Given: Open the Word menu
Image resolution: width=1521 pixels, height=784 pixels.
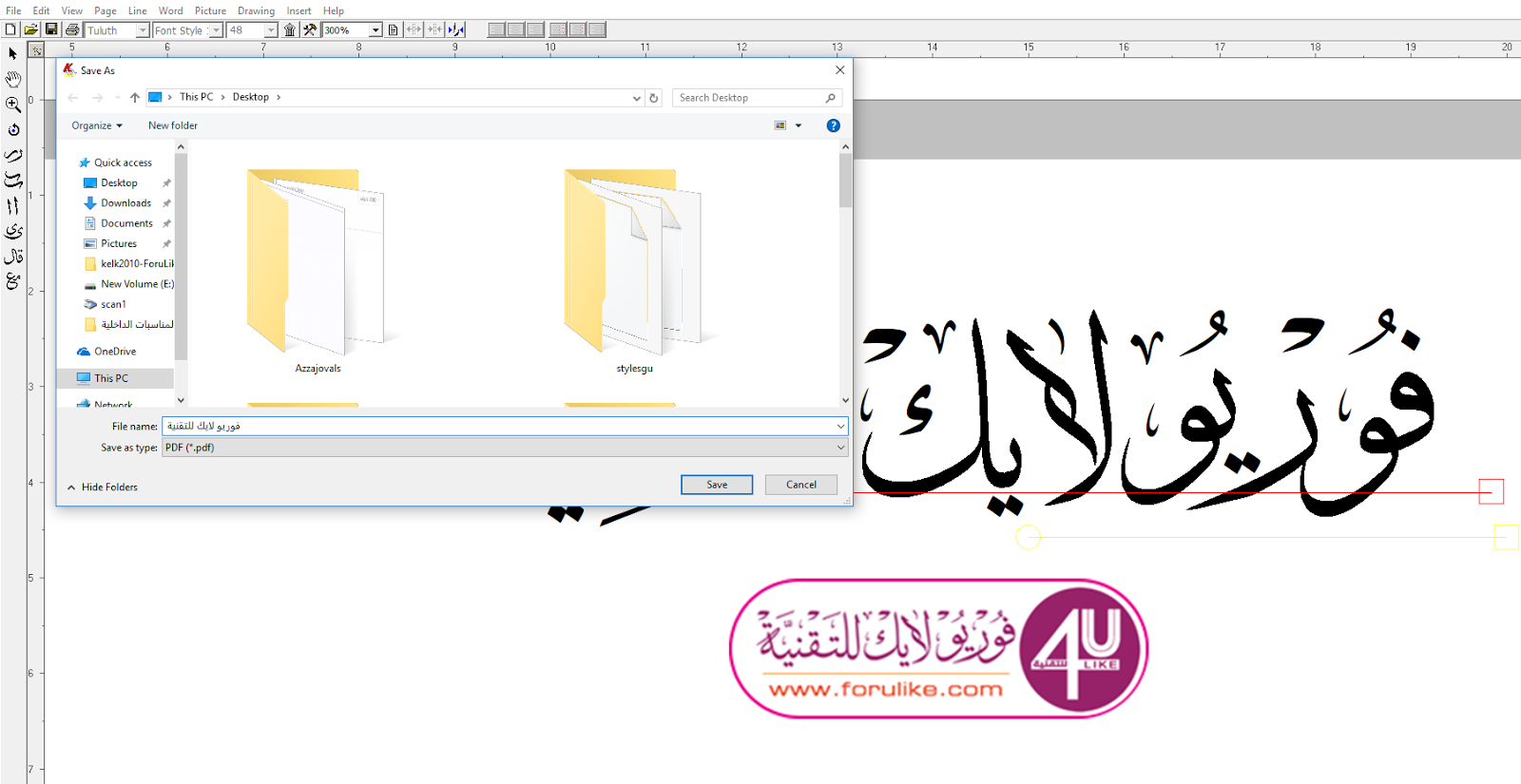Looking at the screenshot, I should point(170,10).
